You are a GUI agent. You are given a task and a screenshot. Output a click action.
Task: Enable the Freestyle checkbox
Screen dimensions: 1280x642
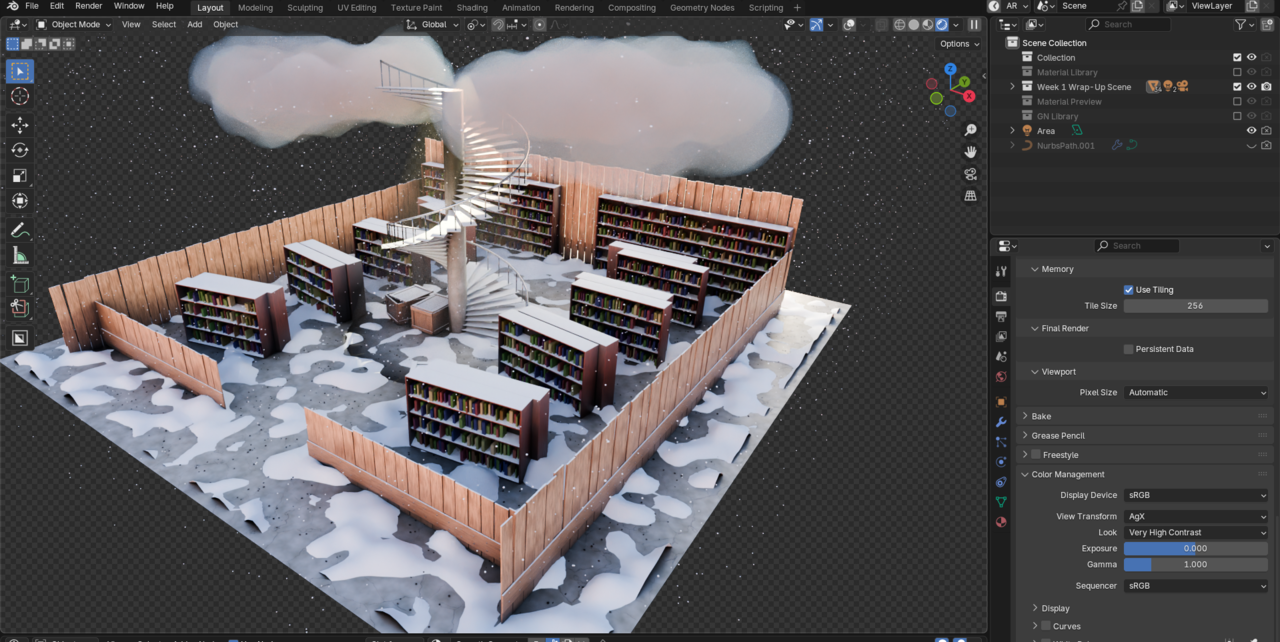(1036, 455)
